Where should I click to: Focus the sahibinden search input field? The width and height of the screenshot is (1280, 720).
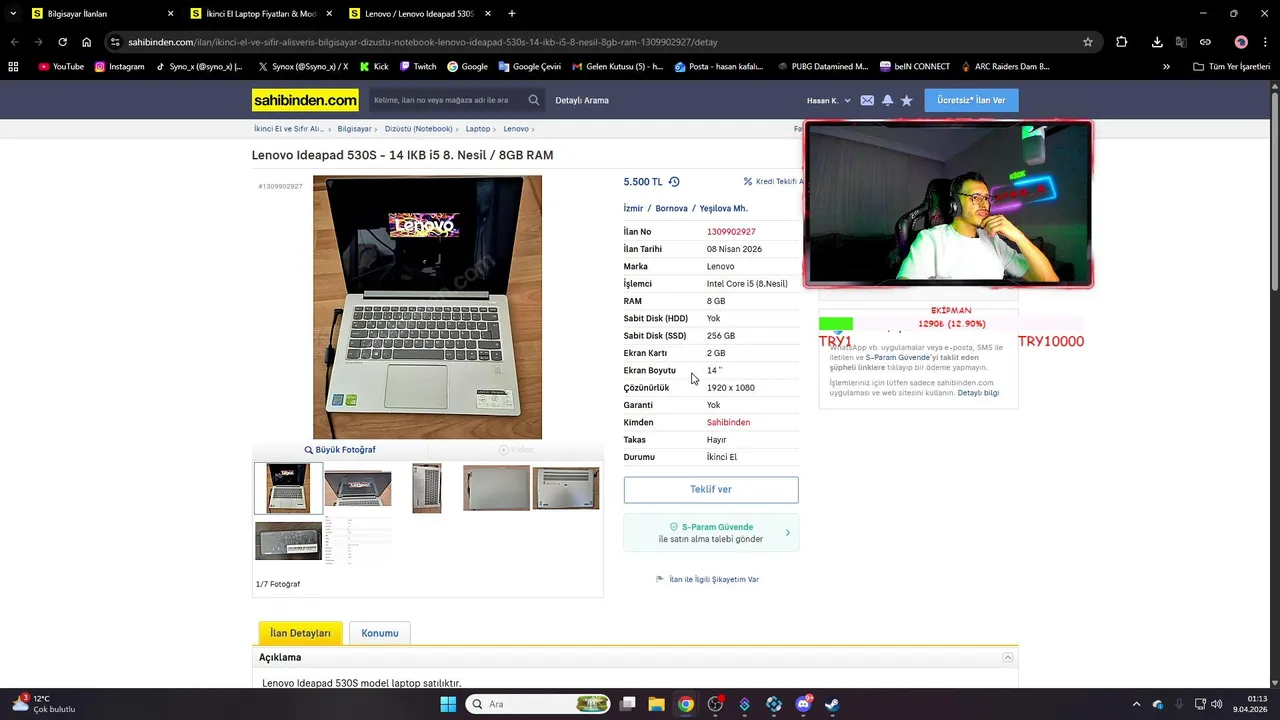pyautogui.click(x=445, y=100)
